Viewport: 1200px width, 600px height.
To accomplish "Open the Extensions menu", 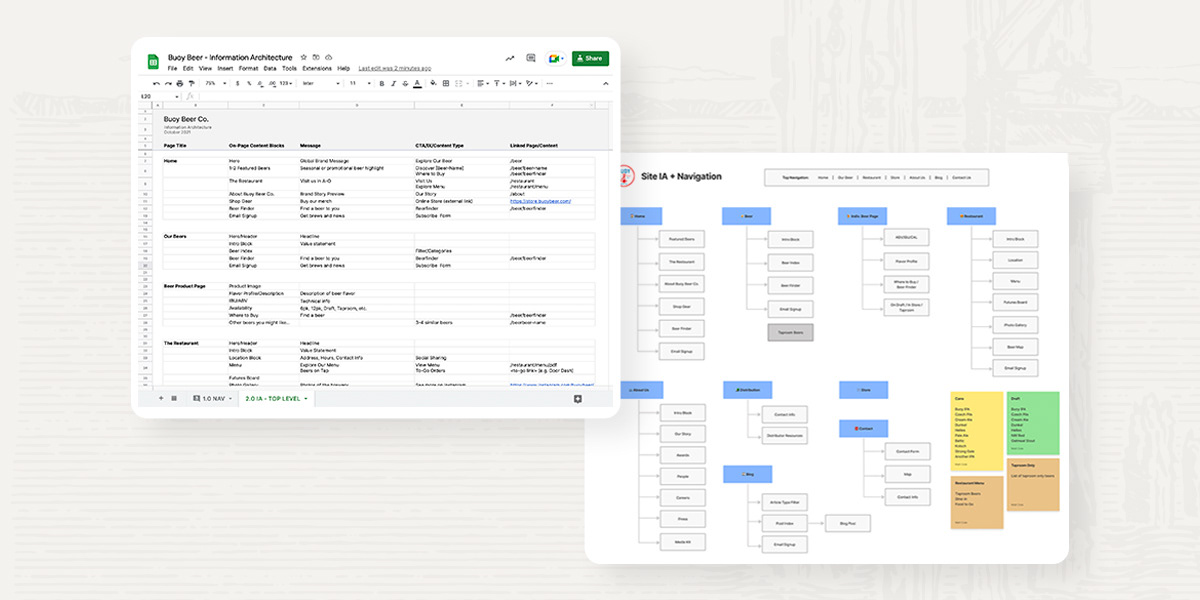I will click(317, 69).
